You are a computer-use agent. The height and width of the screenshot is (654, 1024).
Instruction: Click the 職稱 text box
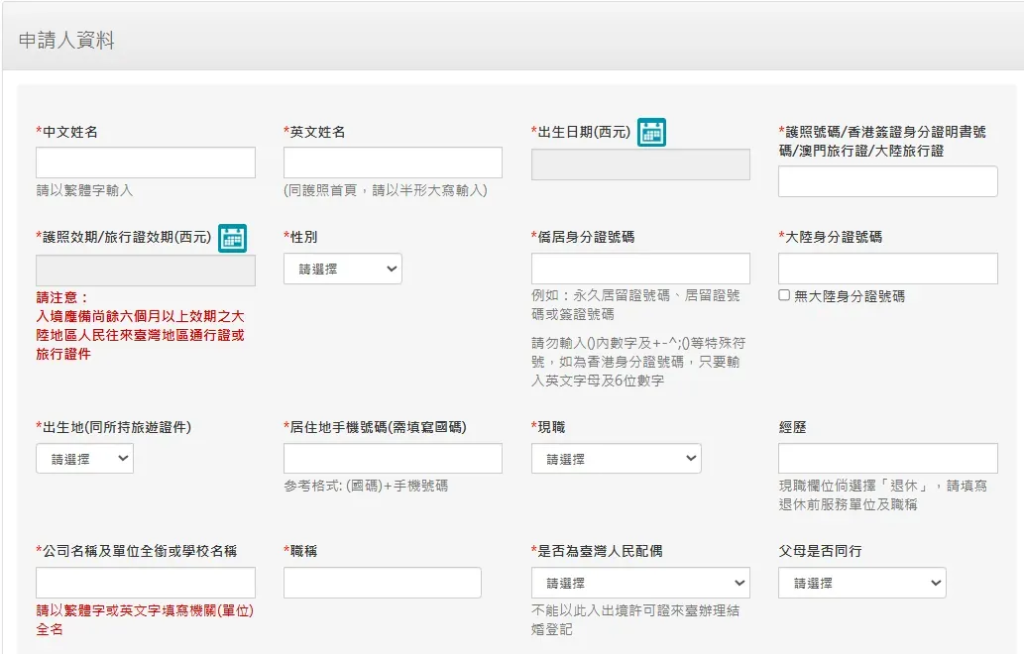(382, 583)
